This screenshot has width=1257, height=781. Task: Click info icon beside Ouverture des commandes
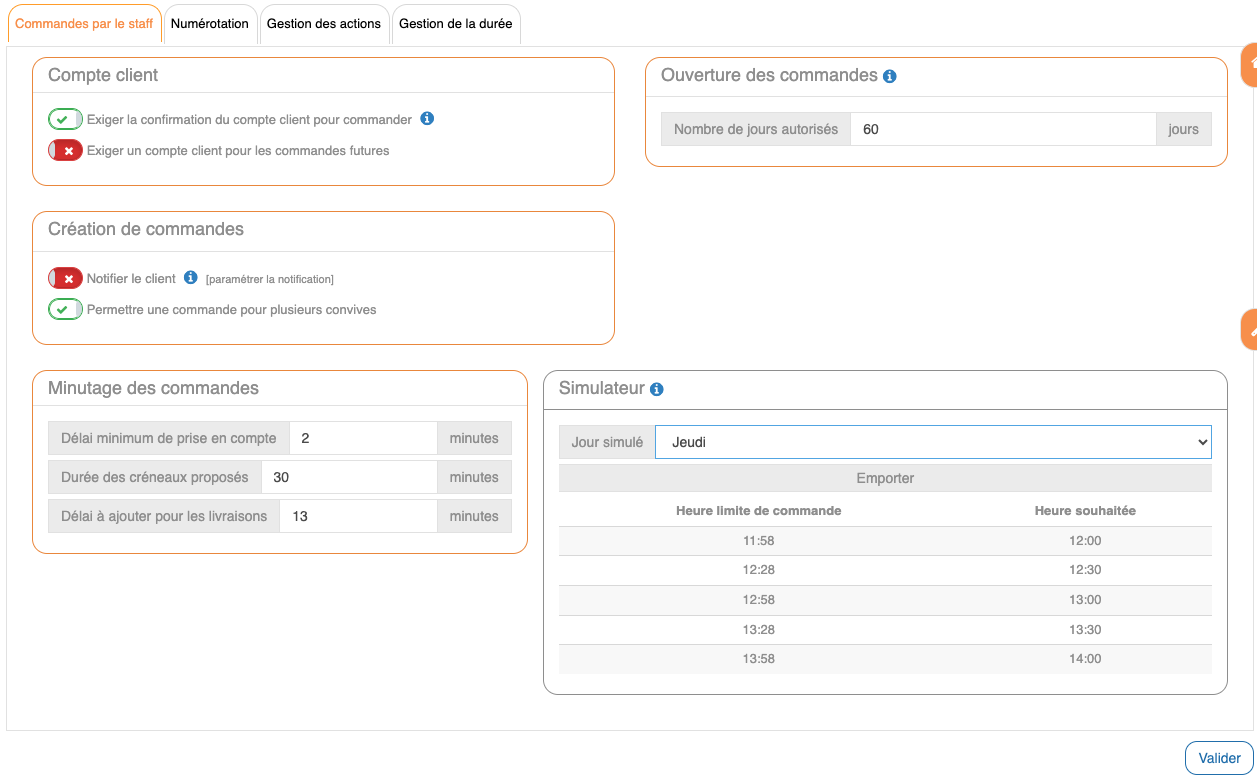(890, 76)
